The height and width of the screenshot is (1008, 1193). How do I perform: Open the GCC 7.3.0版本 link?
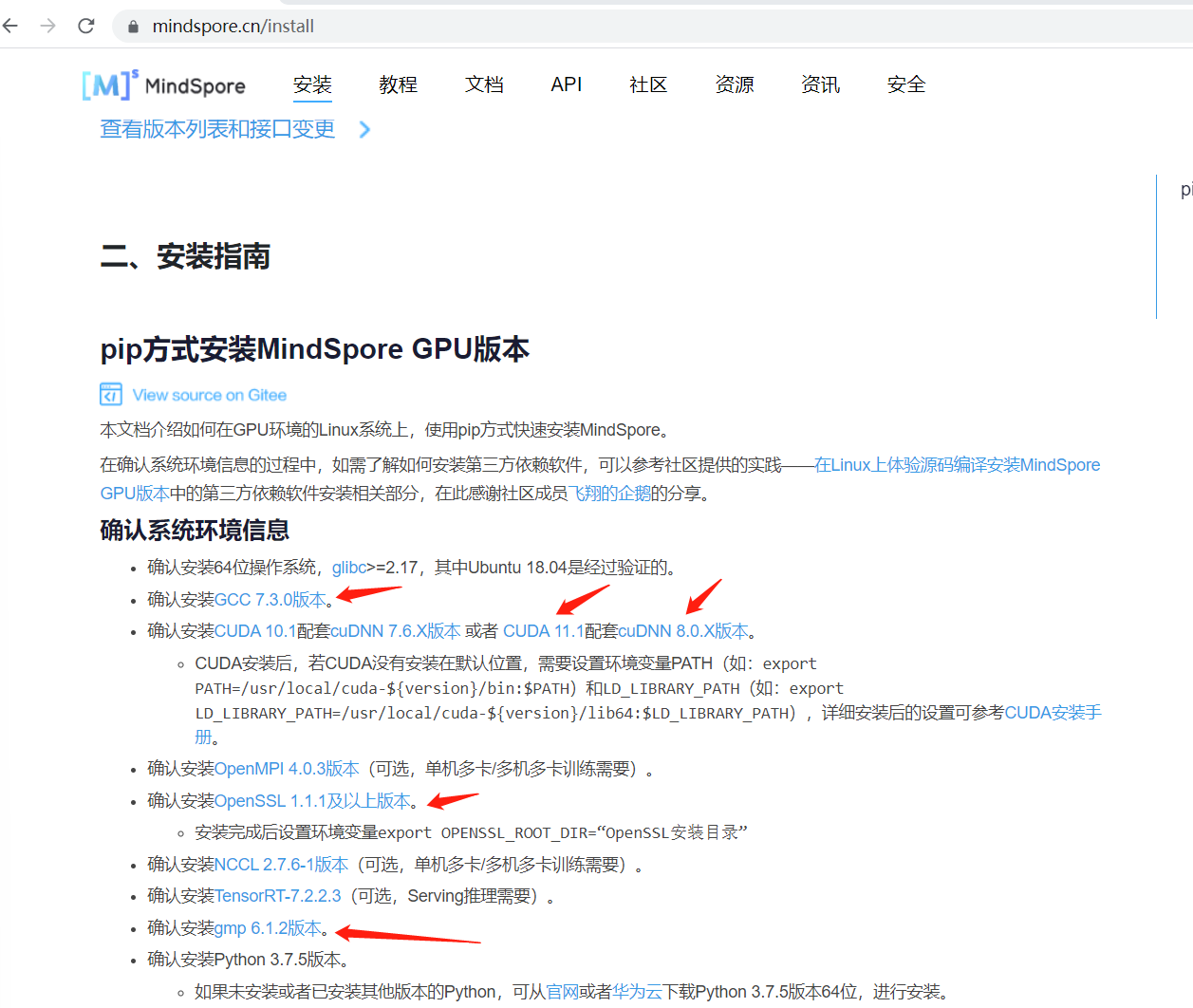270,600
